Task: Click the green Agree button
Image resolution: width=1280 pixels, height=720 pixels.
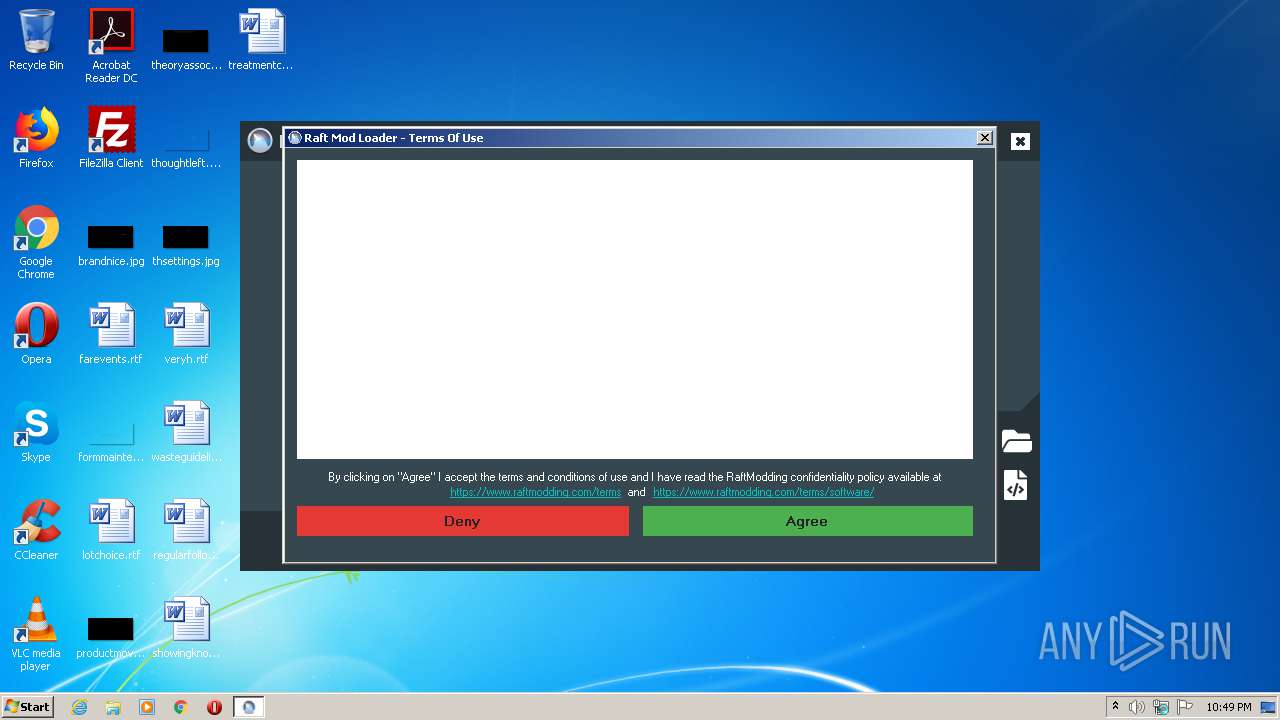Action: click(807, 521)
